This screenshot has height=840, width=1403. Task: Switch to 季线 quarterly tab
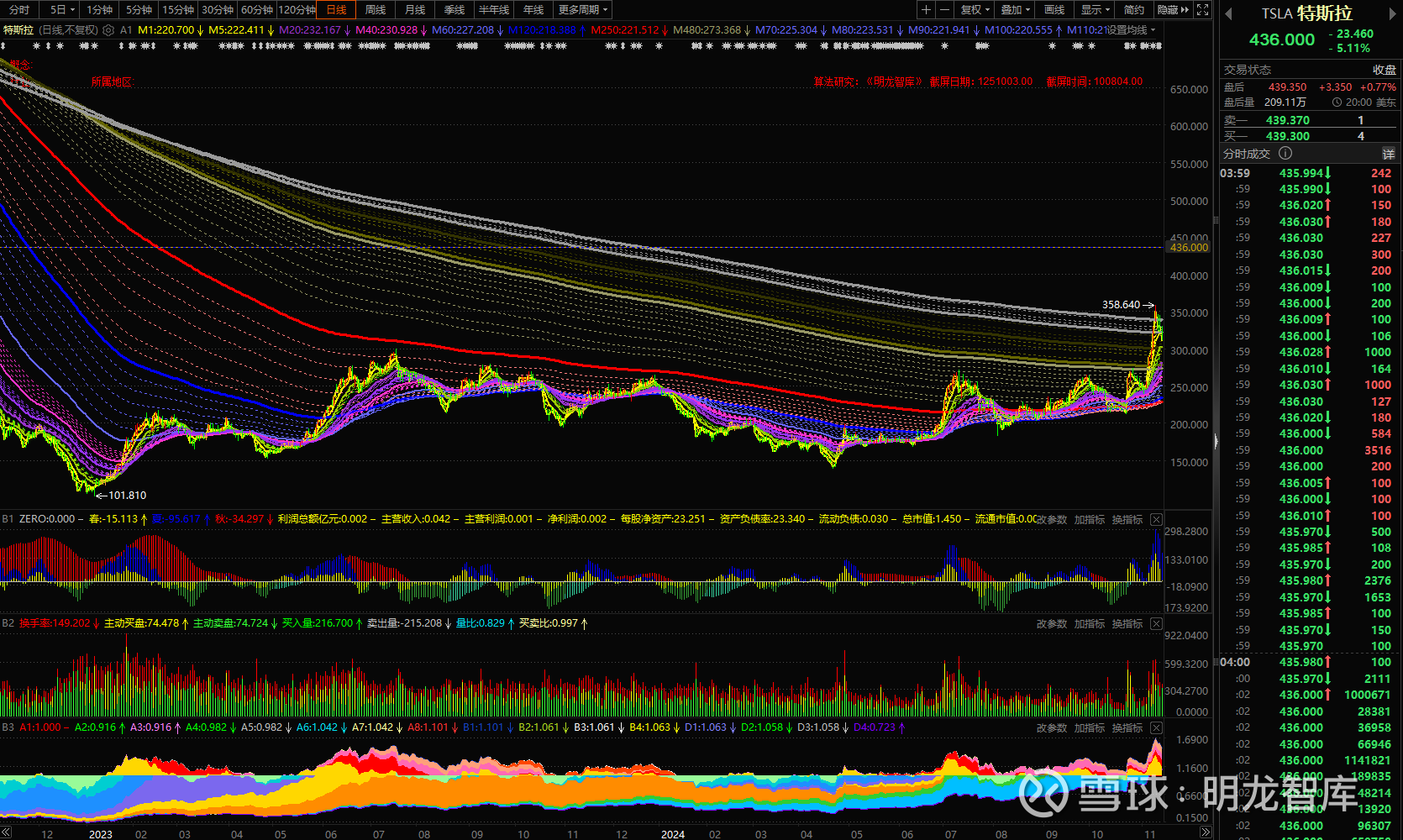pos(455,10)
